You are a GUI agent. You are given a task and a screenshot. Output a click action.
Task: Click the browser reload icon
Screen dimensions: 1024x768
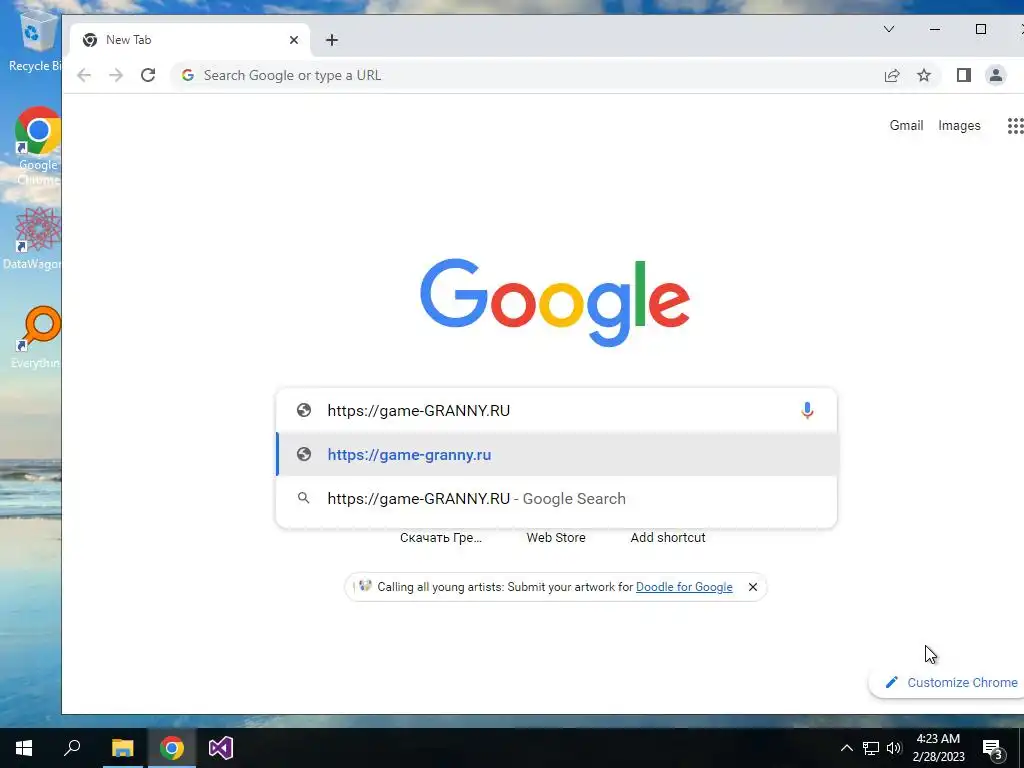point(148,75)
